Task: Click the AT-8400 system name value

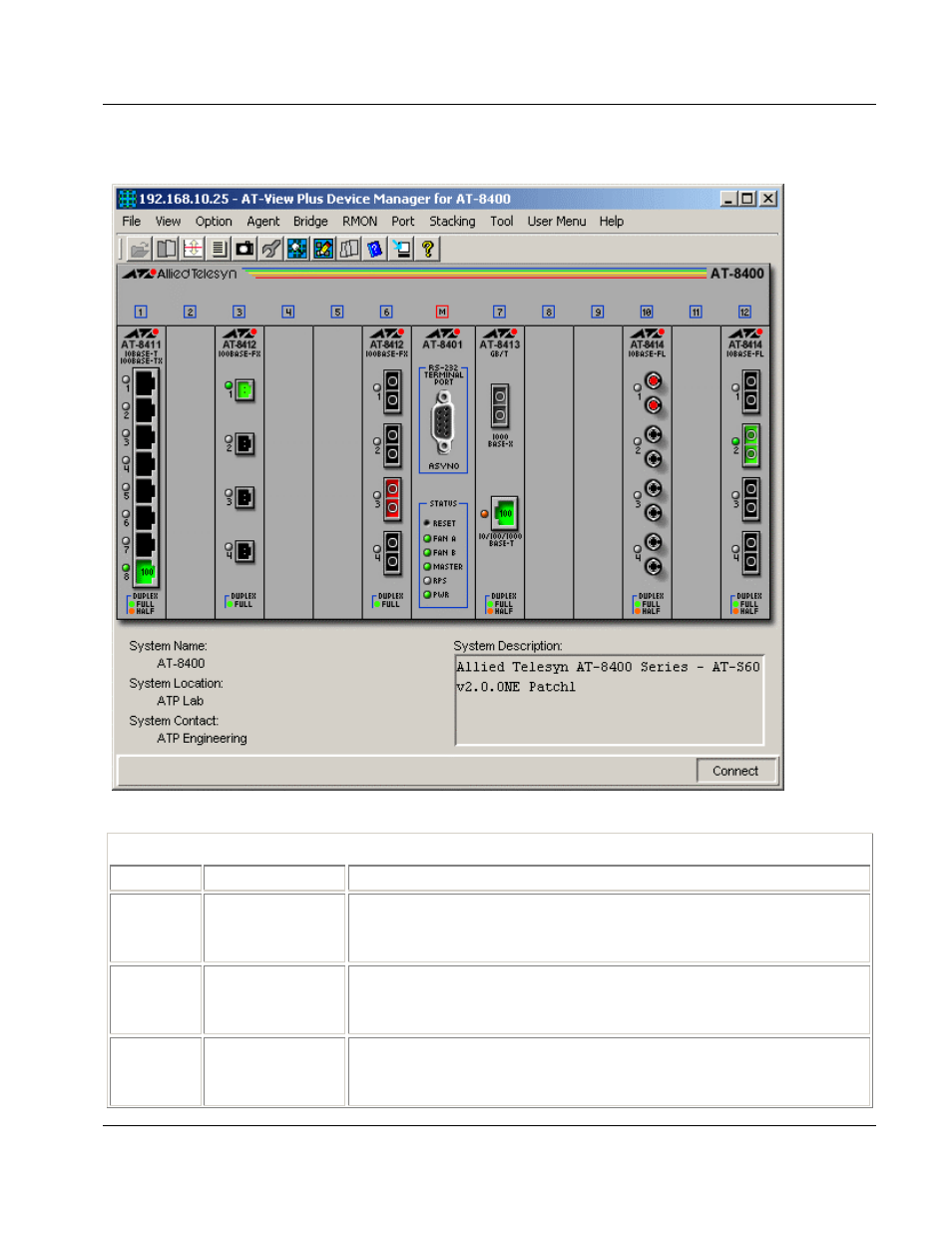Action: coord(181,663)
